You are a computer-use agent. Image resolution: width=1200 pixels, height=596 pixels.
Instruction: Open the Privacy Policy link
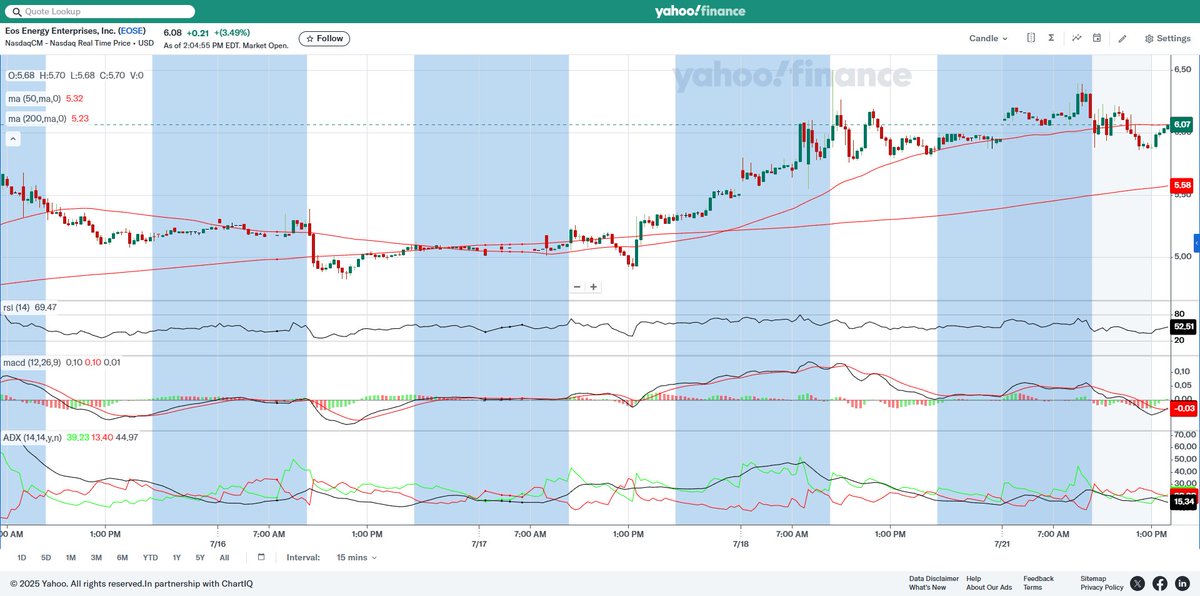point(1102,587)
